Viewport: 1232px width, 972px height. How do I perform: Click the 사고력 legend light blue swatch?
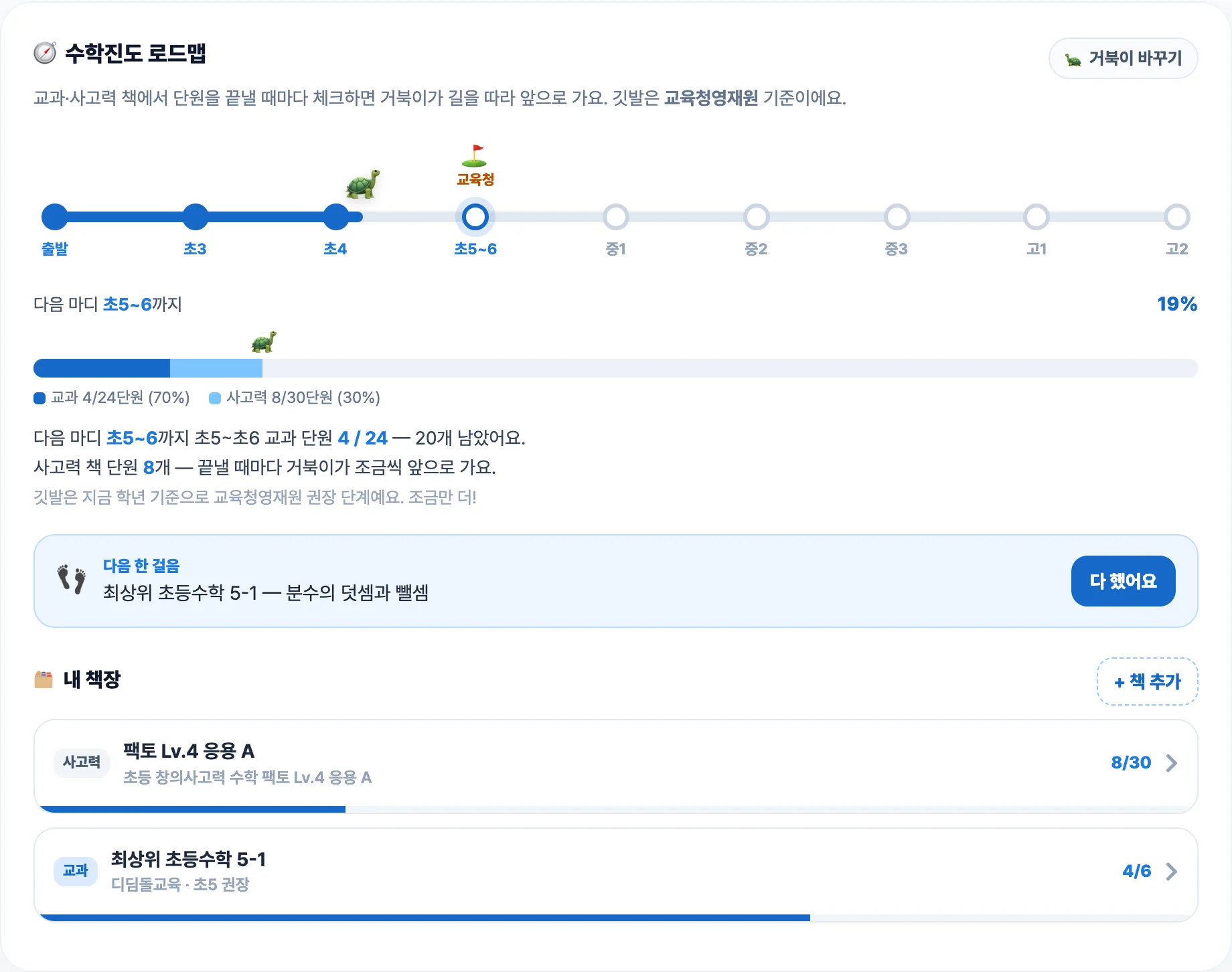(215, 398)
